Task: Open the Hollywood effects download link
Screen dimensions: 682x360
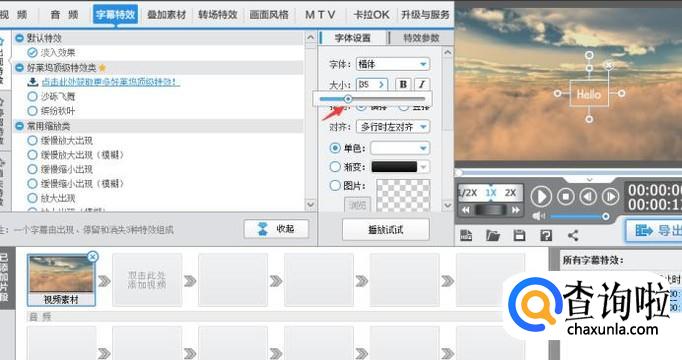Action: coord(111,82)
